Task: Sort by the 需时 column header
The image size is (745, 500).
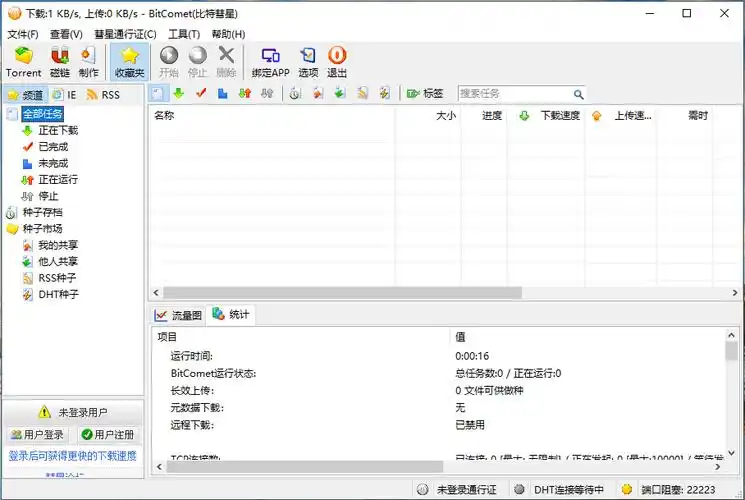Action: pyautogui.click(x=684, y=115)
